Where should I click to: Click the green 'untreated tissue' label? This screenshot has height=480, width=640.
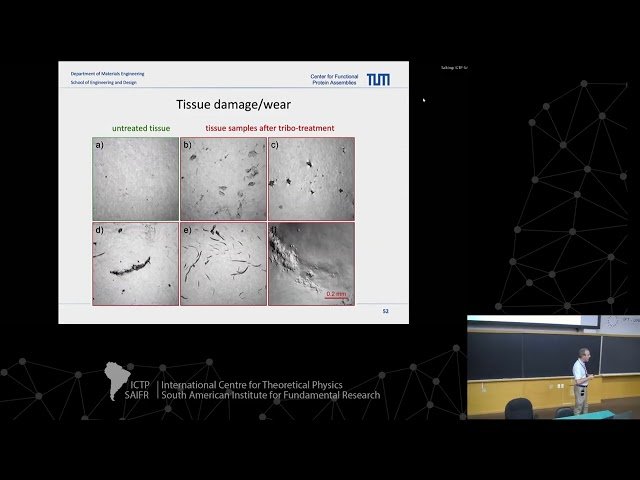click(140, 128)
